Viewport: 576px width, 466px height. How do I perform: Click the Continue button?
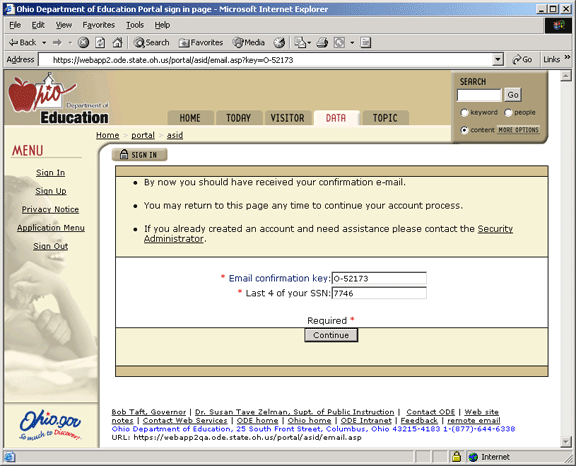tap(331, 335)
